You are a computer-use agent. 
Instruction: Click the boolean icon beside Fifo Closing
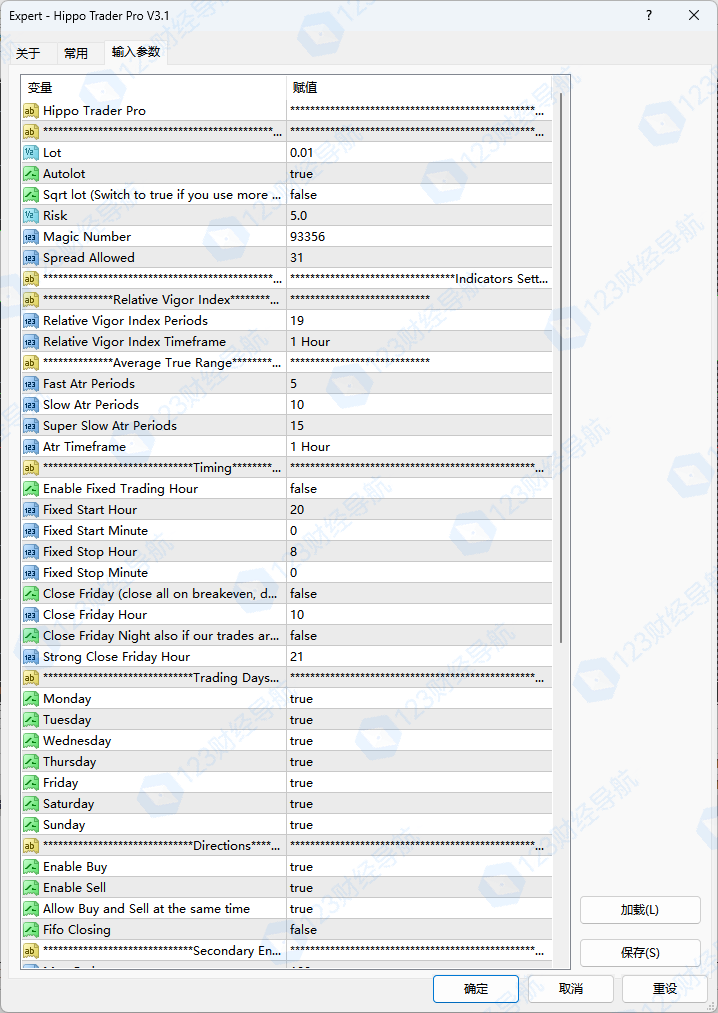click(30, 930)
